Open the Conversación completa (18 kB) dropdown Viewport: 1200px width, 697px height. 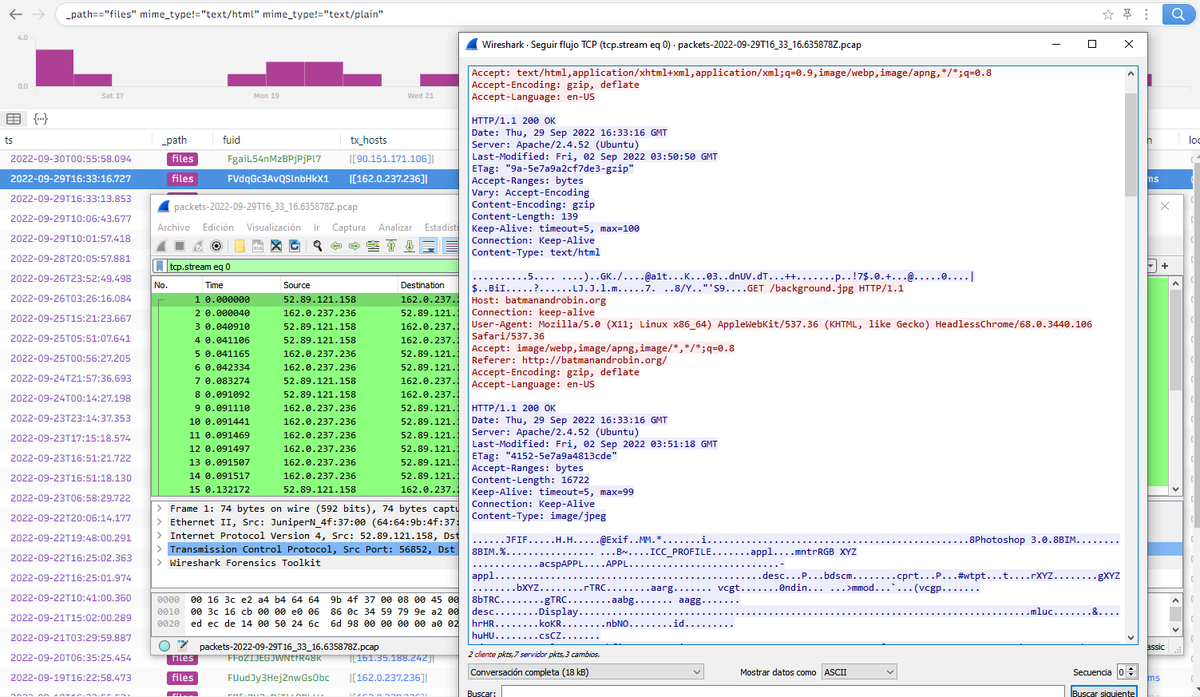[x=585, y=672]
